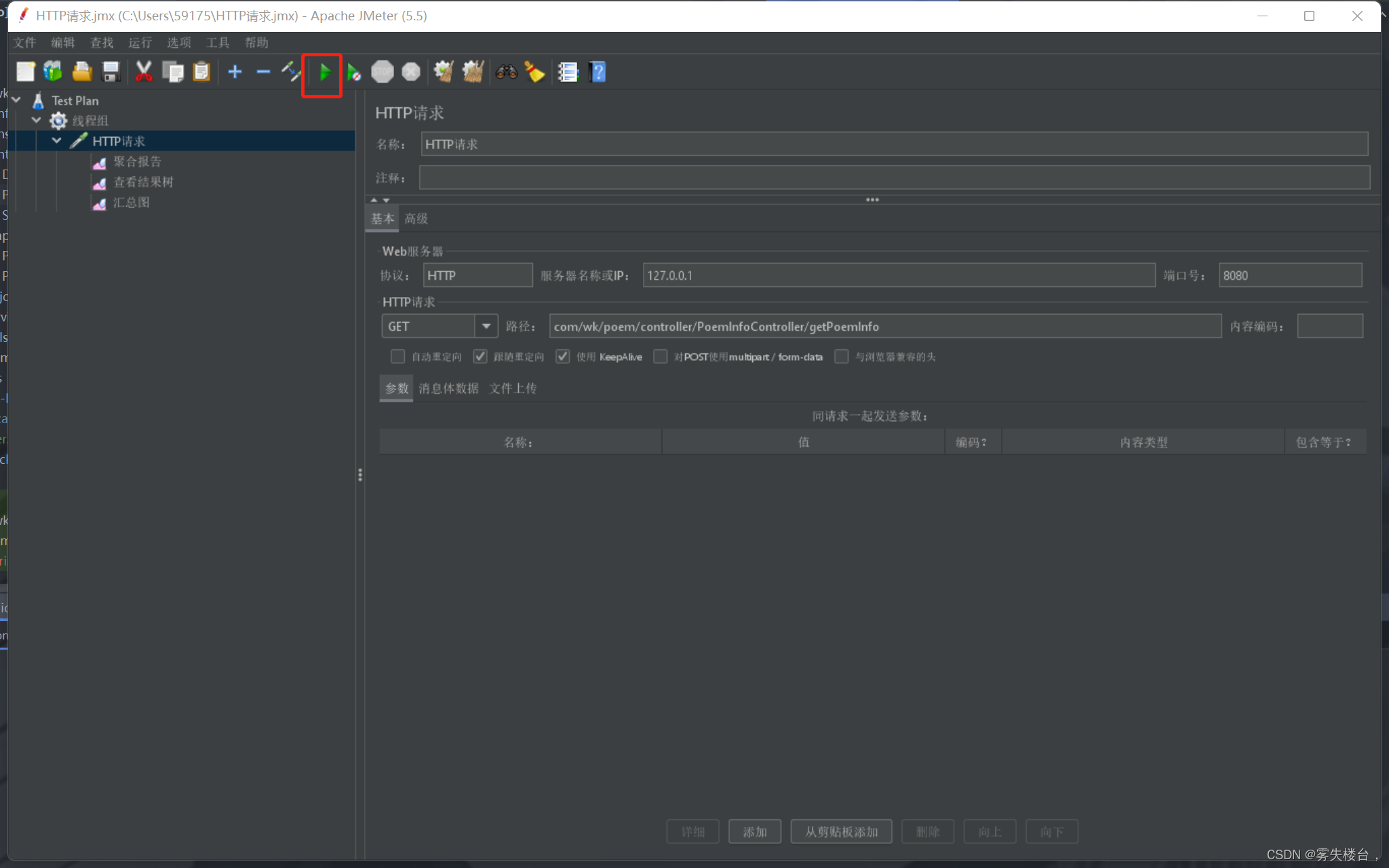Screen dimensions: 1389x868
Task: Click the 添加 button
Action: tap(755, 831)
